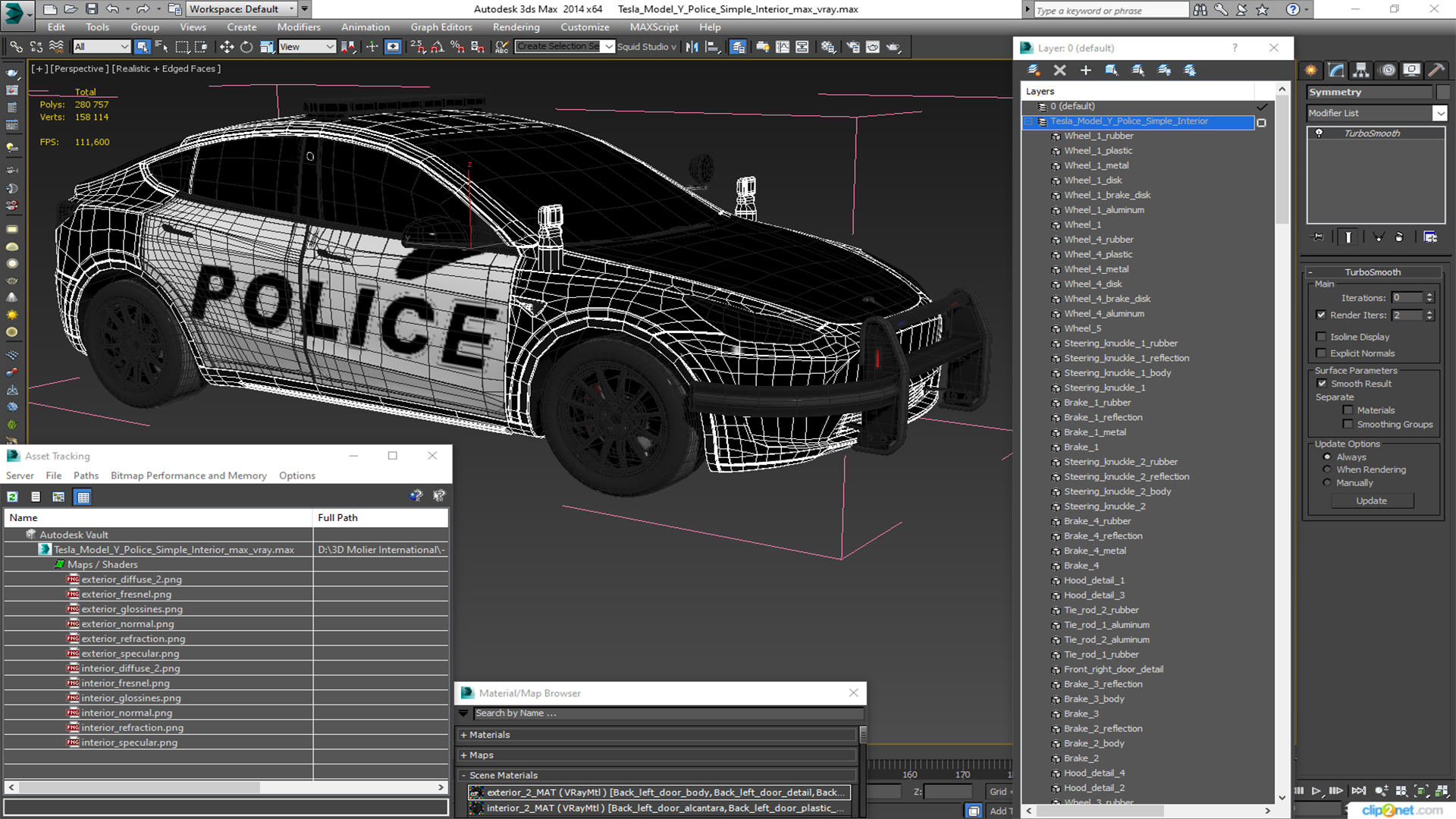1456x819 pixels.
Task: Click the TurboSmooth Update button
Action: pyautogui.click(x=1371, y=500)
